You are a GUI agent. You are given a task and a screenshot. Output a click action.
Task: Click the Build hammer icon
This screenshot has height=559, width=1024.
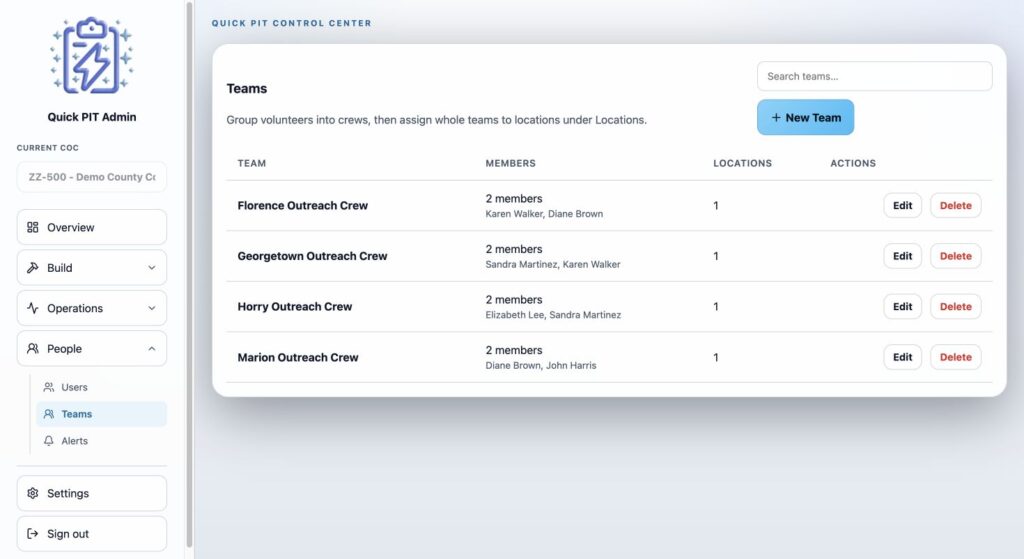coord(33,268)
